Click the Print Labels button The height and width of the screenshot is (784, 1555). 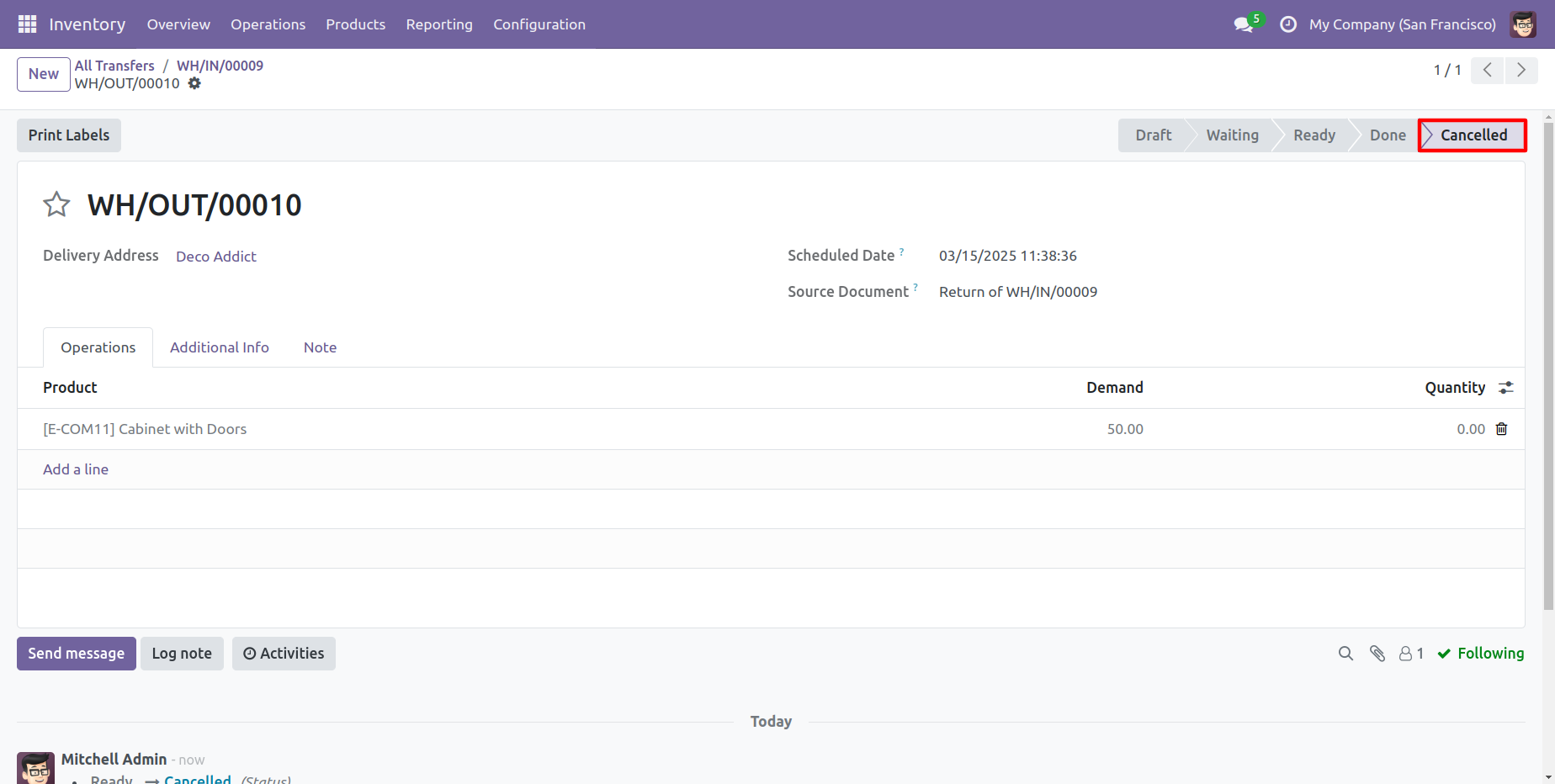[x=69, y=135]
